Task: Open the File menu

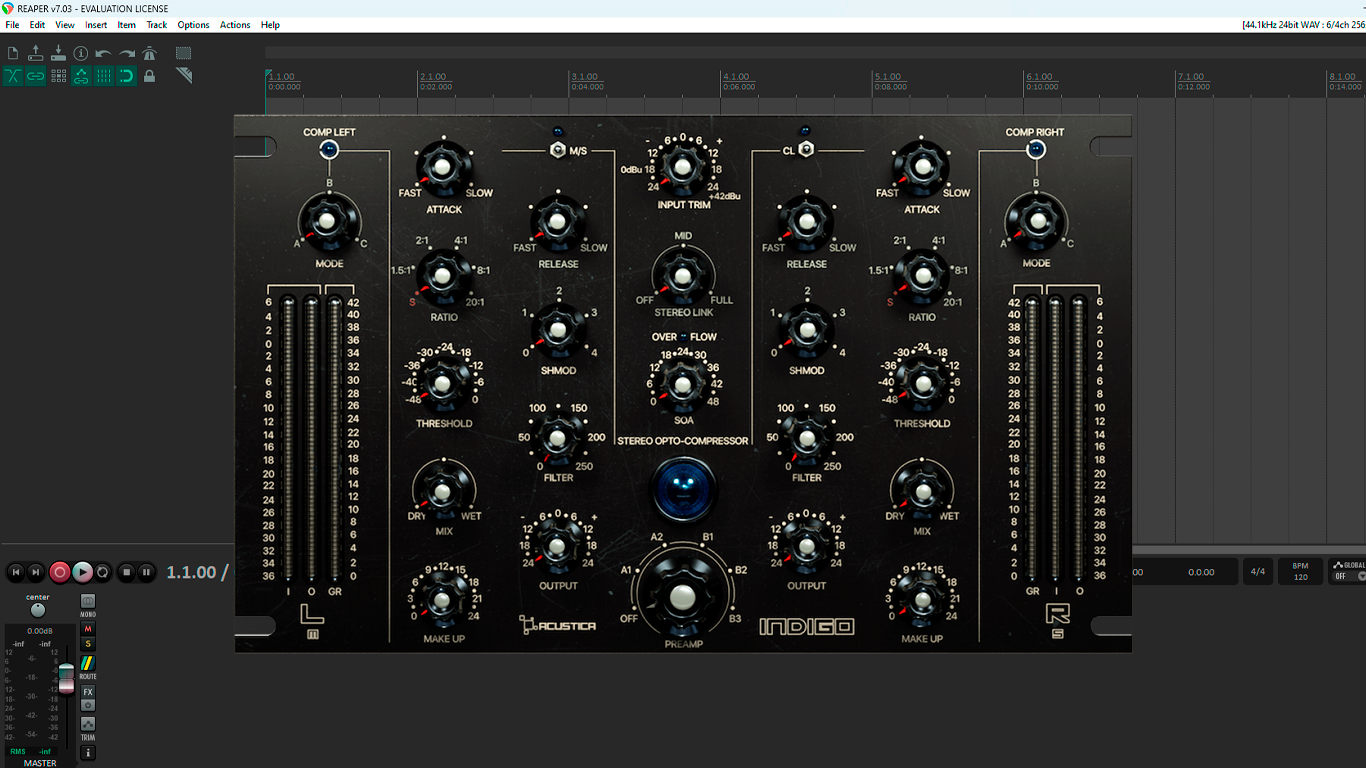Action: (12, 25)
